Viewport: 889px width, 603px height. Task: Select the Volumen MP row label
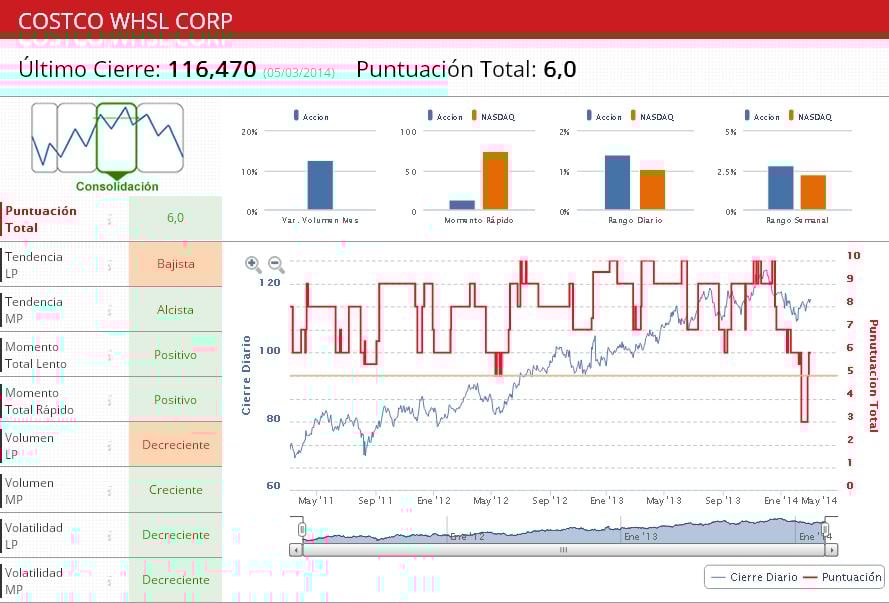pos(29,491)
